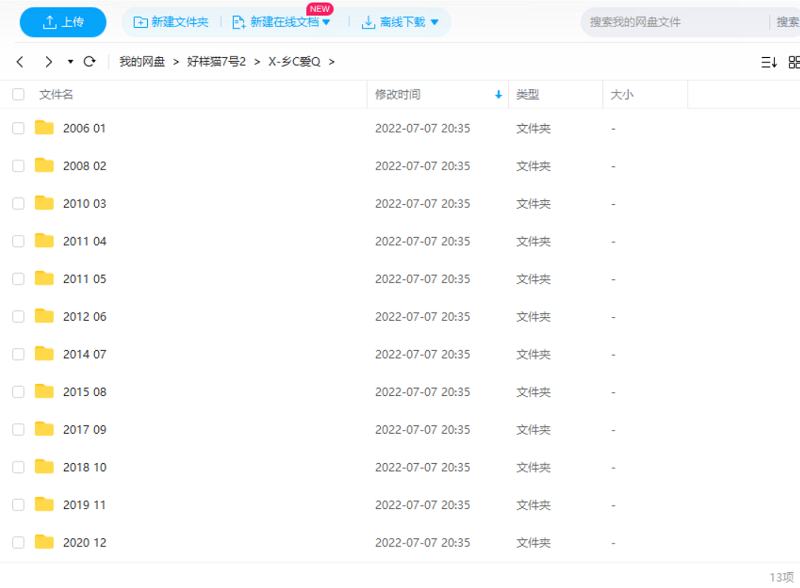Refresh the current folder listing

pyautogui.click(x=89, y=62)
